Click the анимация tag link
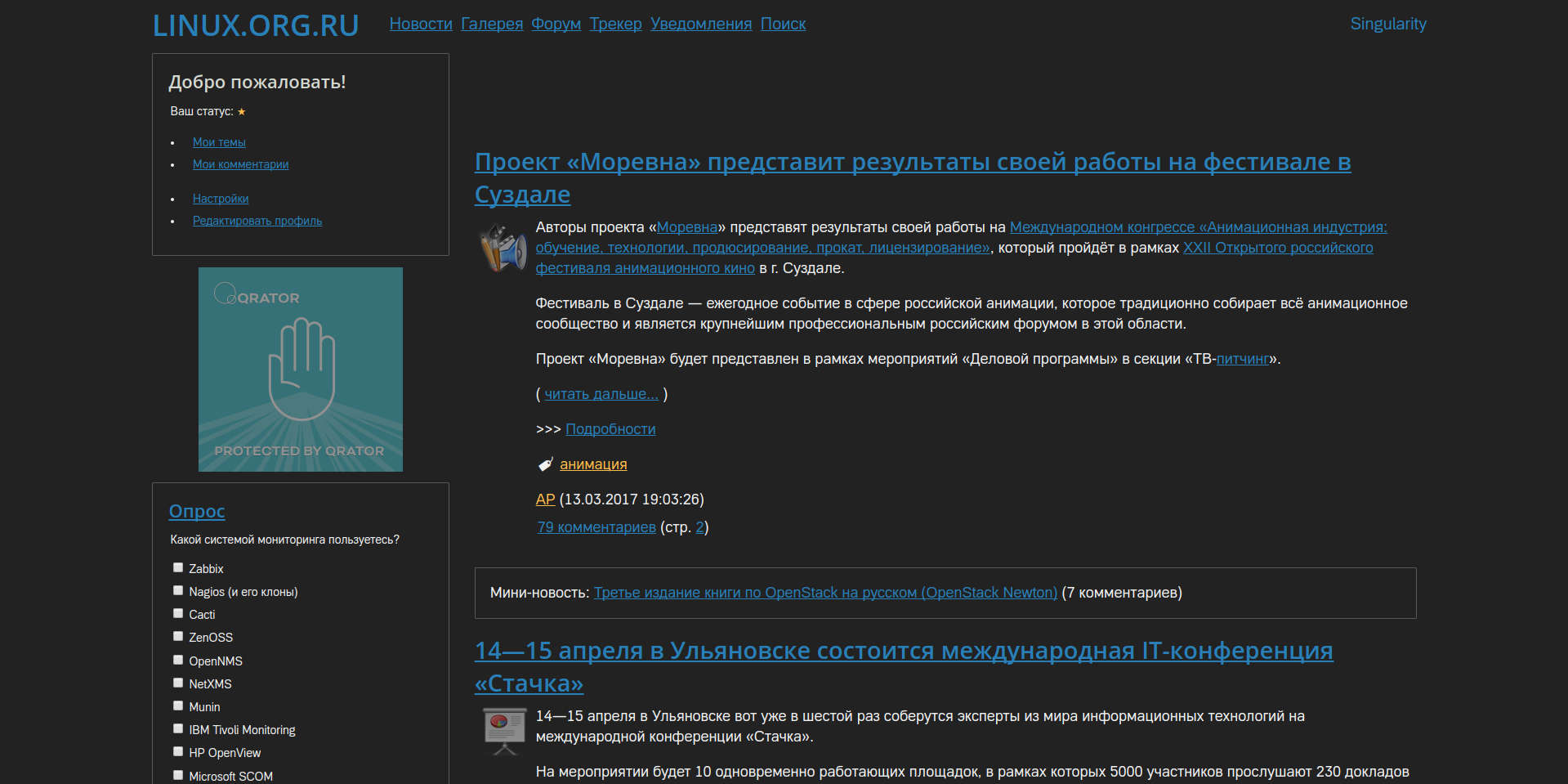The image size is (1568, 784). click(x=593, y=464)
